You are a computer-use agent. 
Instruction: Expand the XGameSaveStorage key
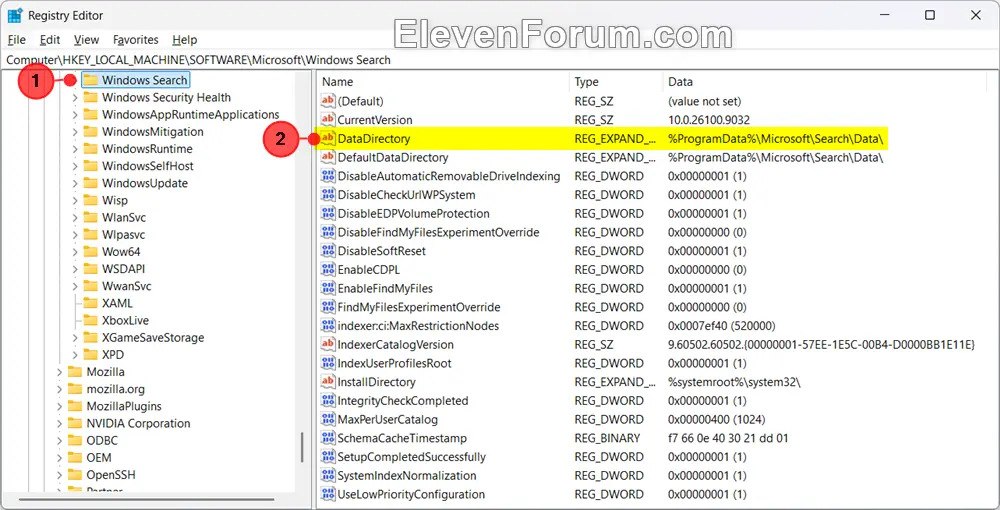coord(75,338)
